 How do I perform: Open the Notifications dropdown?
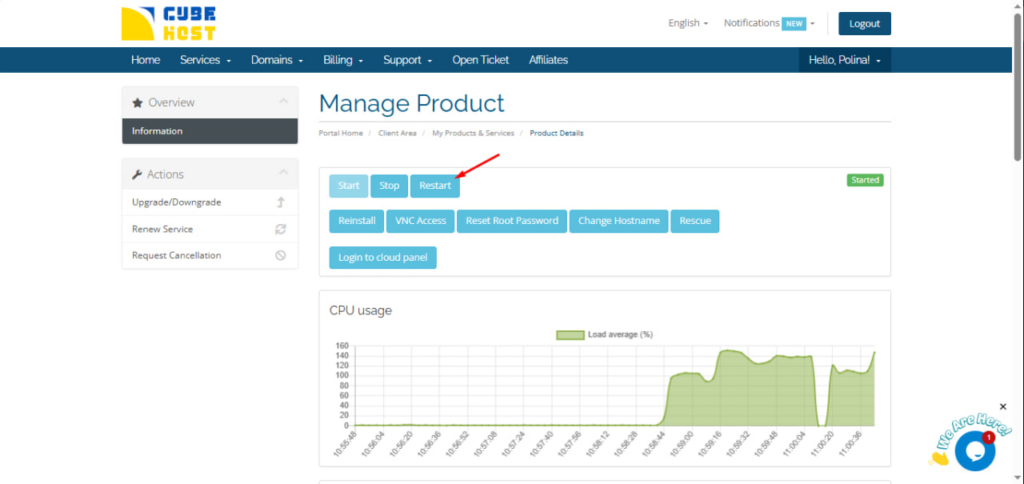[x=769, y=23]
